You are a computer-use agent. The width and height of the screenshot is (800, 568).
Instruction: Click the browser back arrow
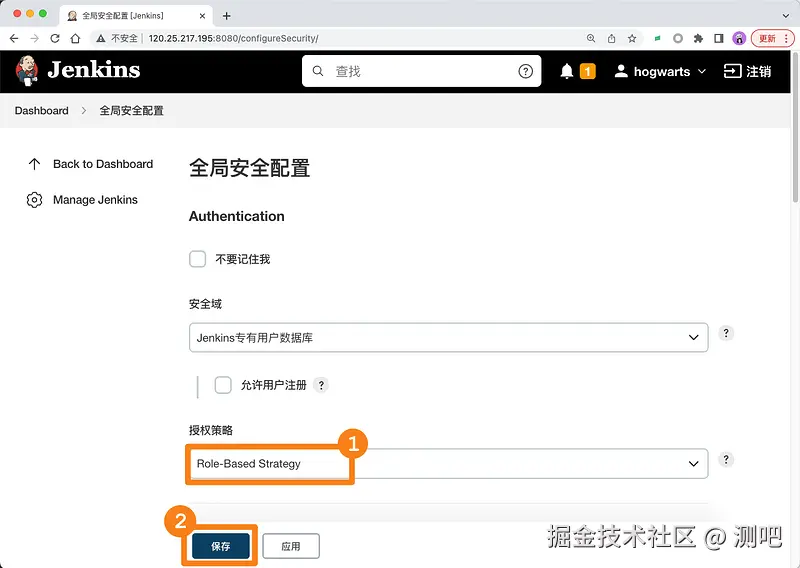[x=14, y=38]
